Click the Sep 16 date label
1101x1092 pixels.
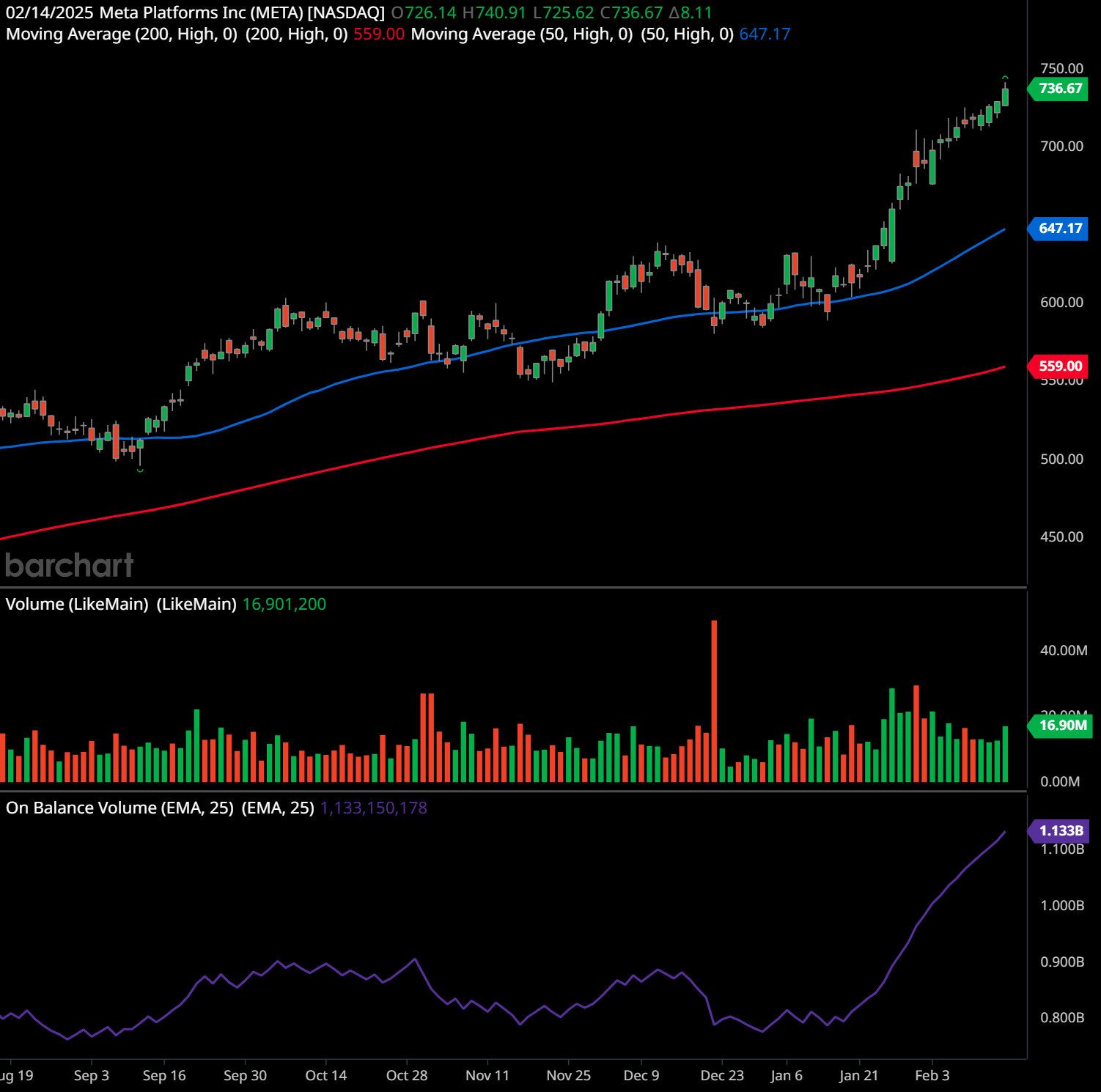coord(164,1075)
